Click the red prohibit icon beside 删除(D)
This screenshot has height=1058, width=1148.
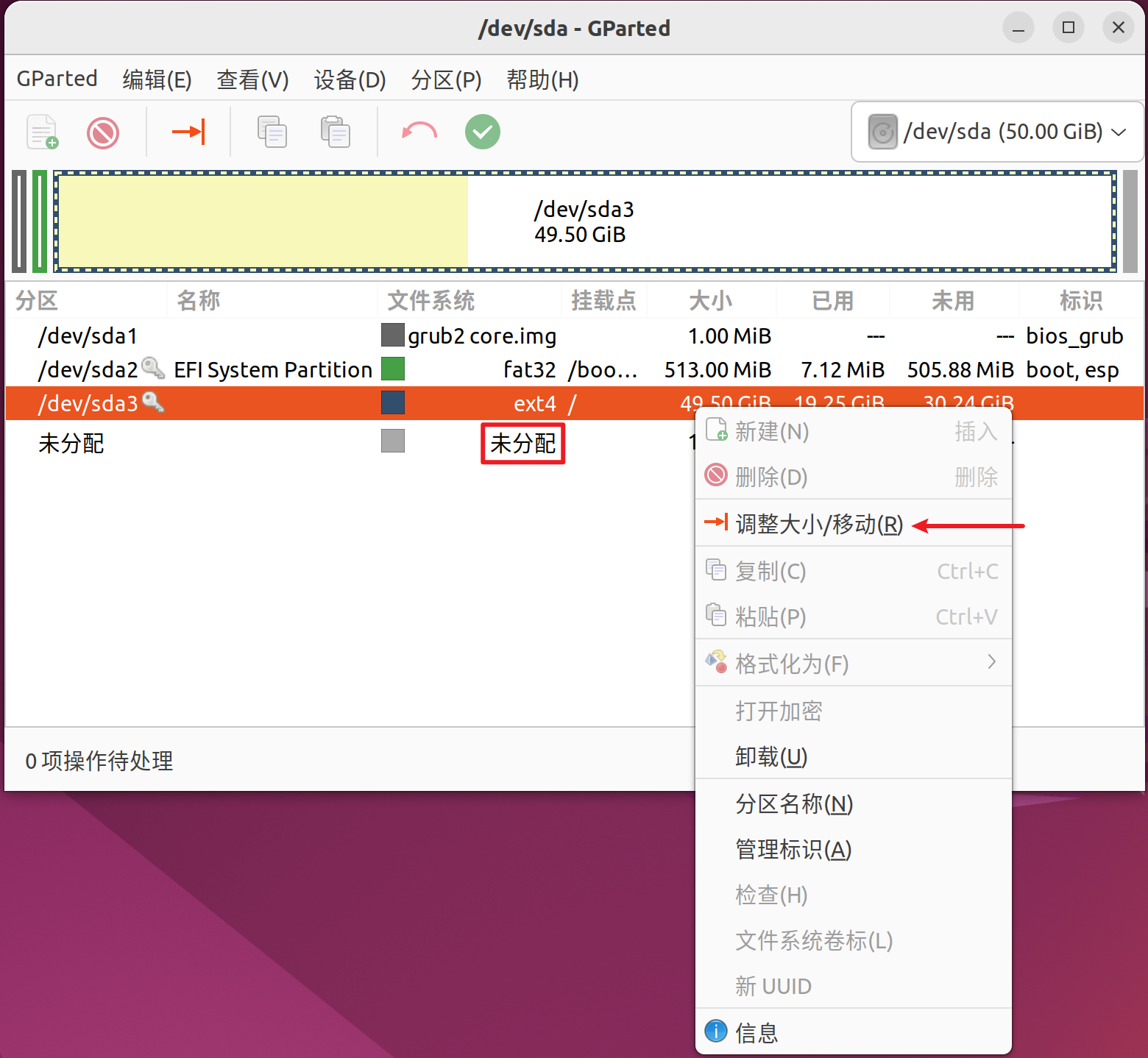click(x=716, y=475)
